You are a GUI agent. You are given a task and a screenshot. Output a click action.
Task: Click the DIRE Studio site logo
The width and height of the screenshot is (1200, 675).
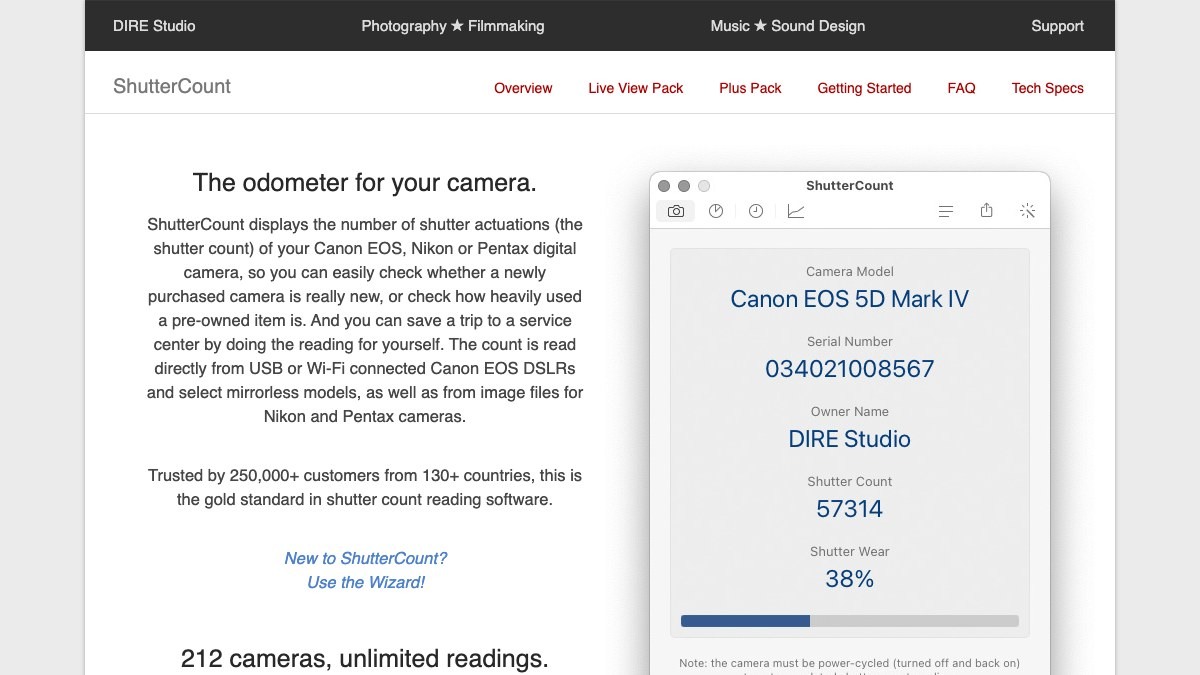coord(154,26)
